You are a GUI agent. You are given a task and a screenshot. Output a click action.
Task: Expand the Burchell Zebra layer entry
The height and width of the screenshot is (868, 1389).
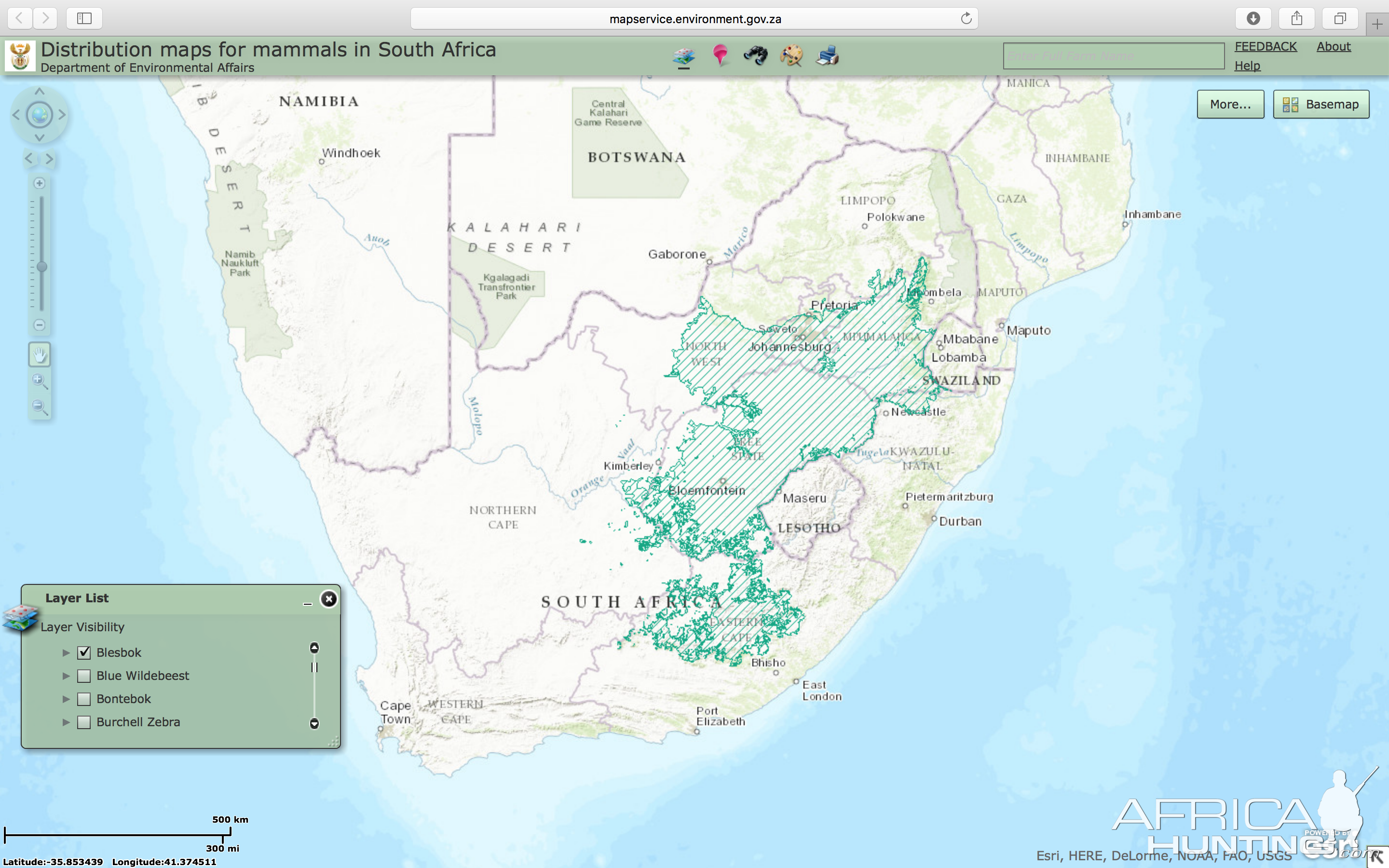coord(66,722)
